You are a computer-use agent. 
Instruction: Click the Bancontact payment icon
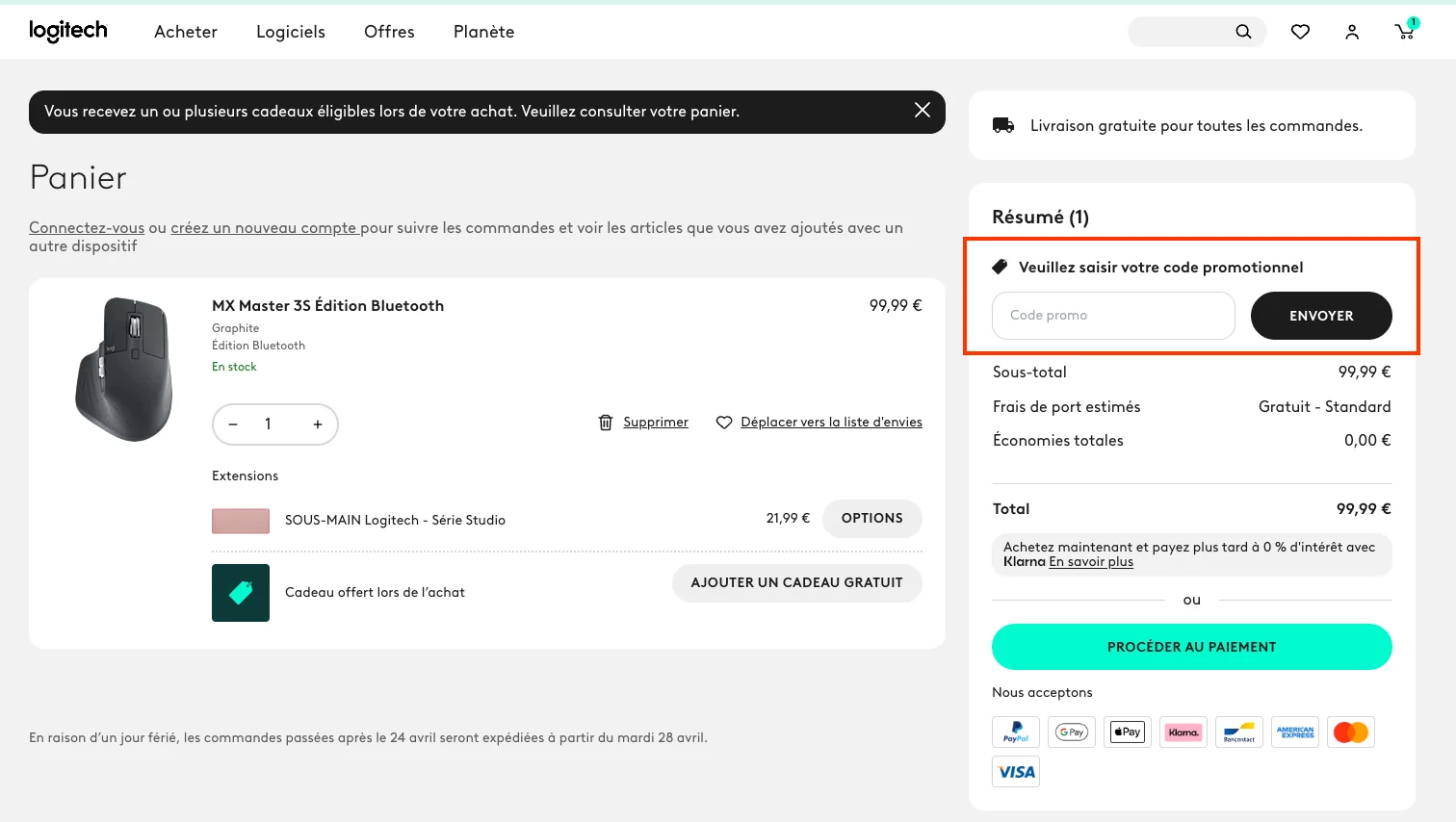click(1239, 732)
